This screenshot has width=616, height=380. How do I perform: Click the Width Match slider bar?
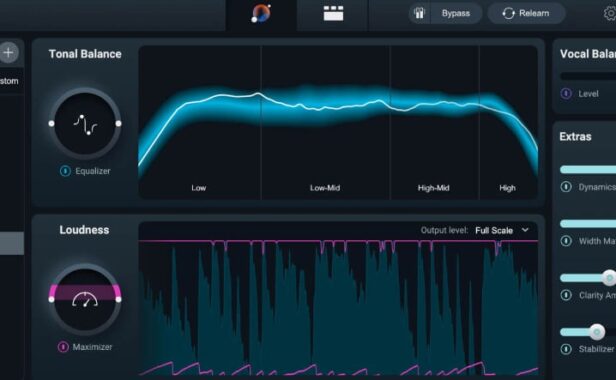tap(588, 224)
